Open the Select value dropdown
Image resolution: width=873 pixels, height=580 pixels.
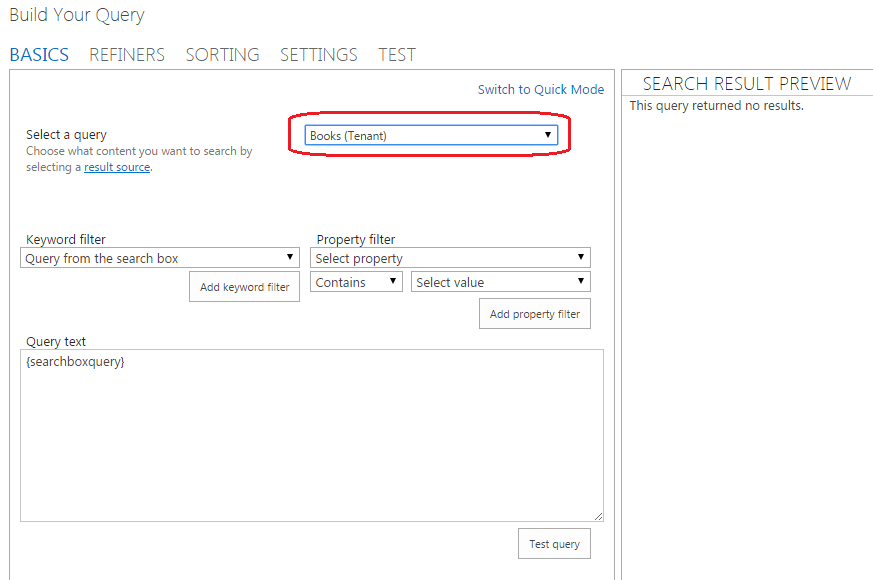point(501,282)
